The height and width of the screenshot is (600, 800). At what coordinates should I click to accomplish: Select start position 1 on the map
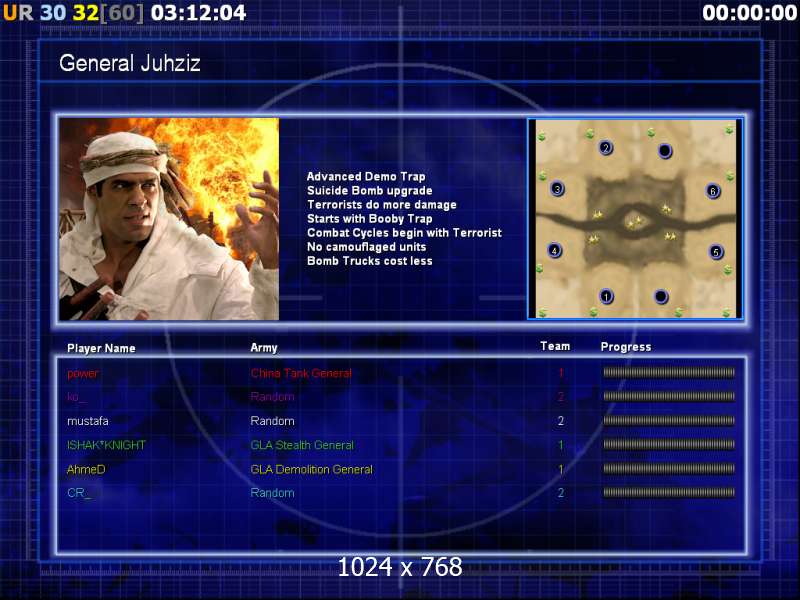606,296
